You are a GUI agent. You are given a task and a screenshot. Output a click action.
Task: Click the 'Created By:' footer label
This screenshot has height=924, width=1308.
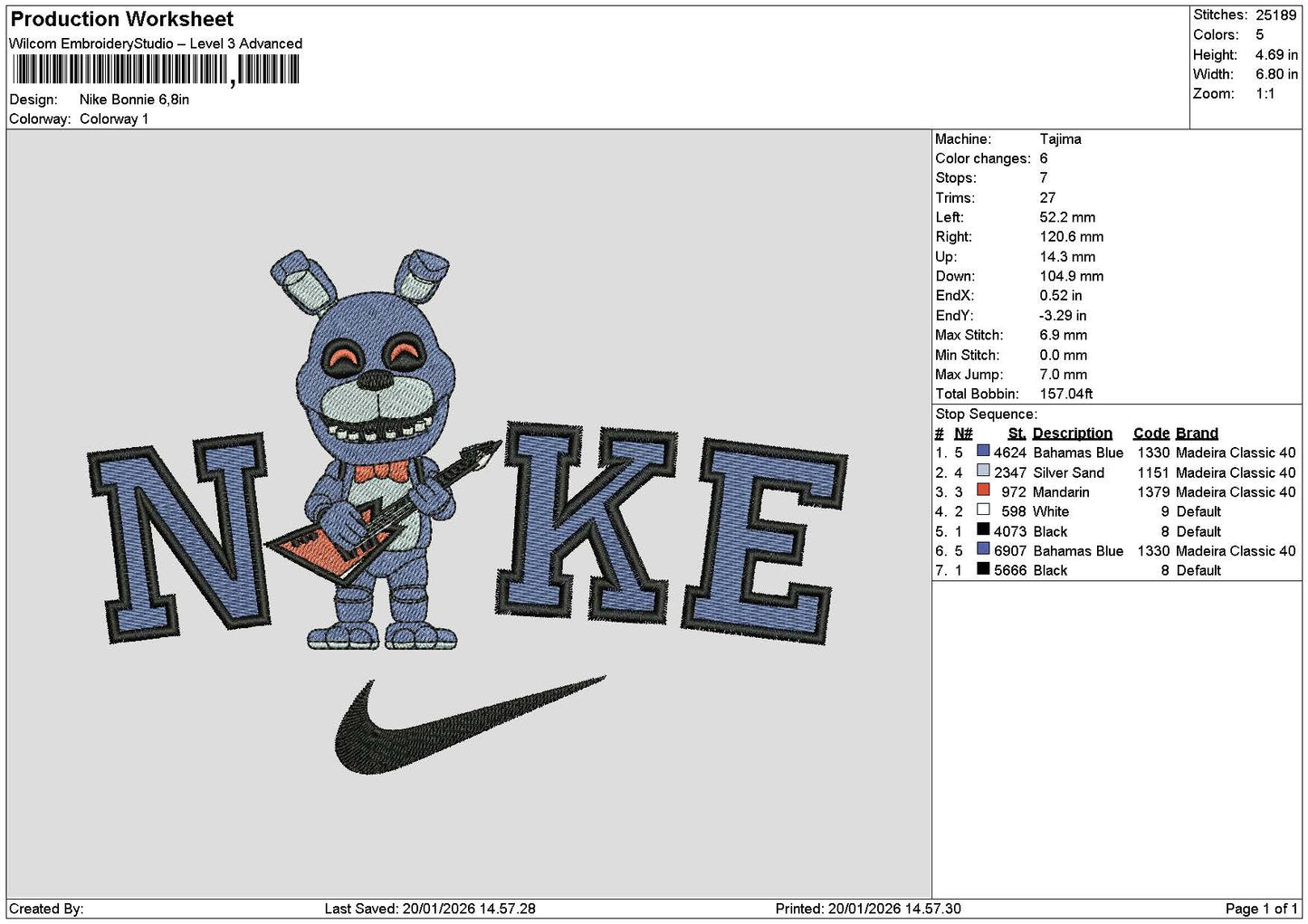pyautogui.click(x=46, y=908)
